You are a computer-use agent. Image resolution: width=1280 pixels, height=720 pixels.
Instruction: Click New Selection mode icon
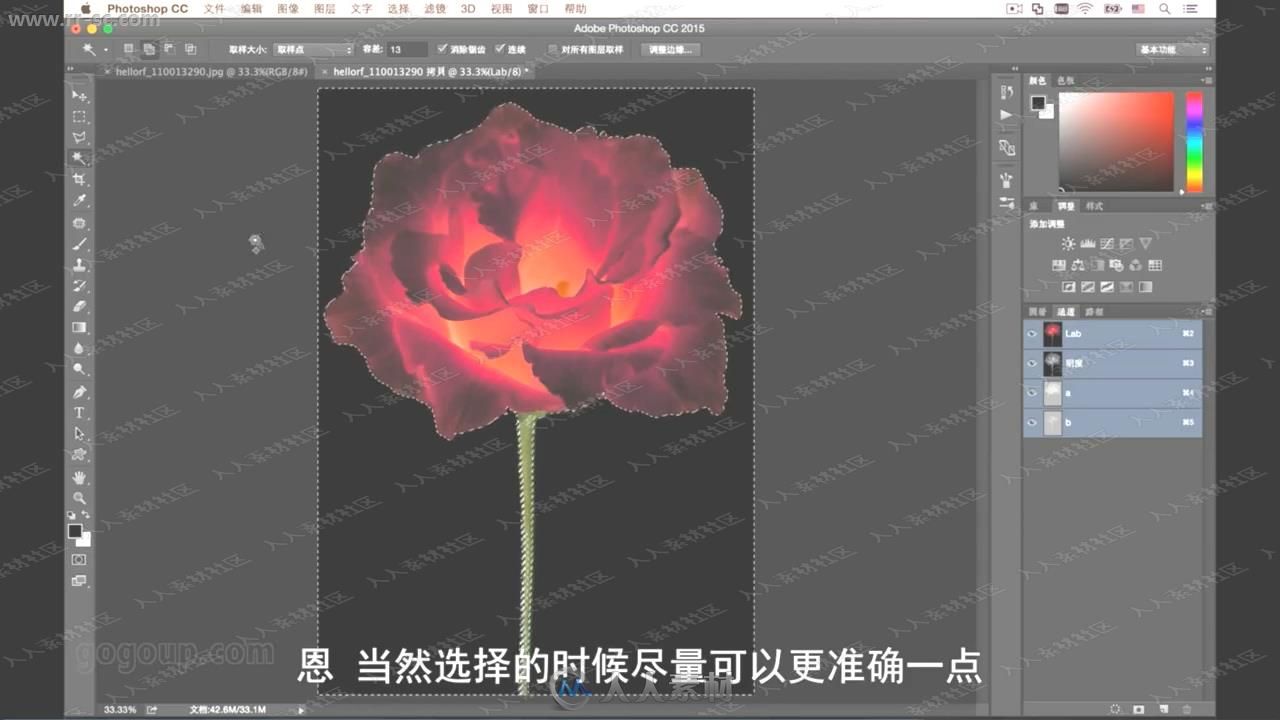coord(128,48)
